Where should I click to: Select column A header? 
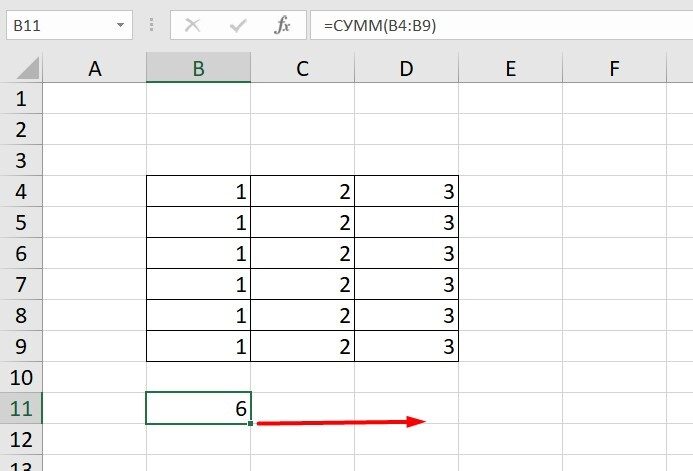95,68
